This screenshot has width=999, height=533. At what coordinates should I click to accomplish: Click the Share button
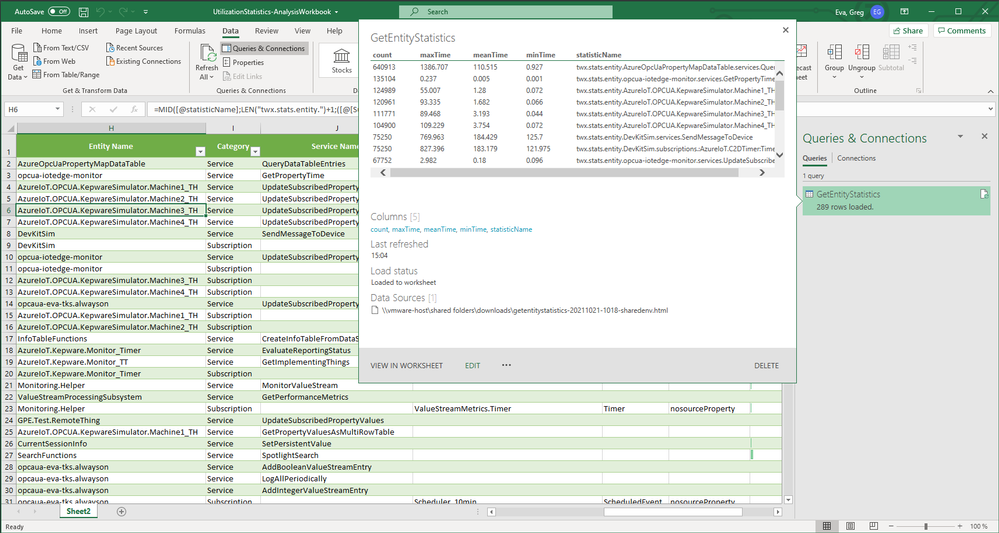pyautogui.click(x=907, y=31)
